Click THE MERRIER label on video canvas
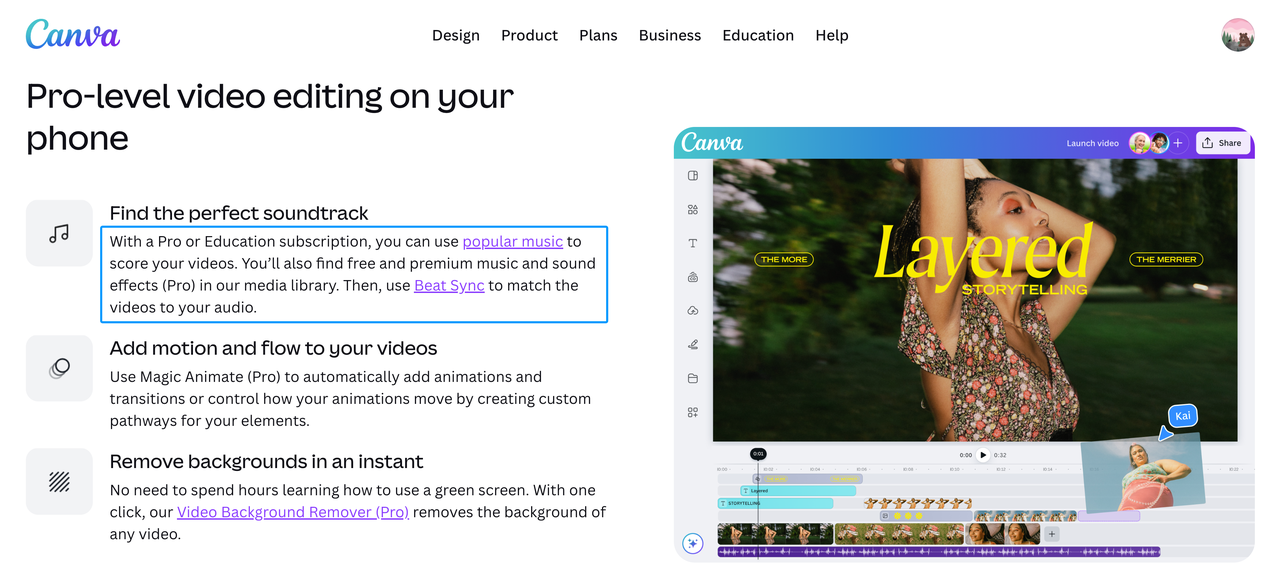Screen dimensions: 1280x572 [x=1166, y=259]
